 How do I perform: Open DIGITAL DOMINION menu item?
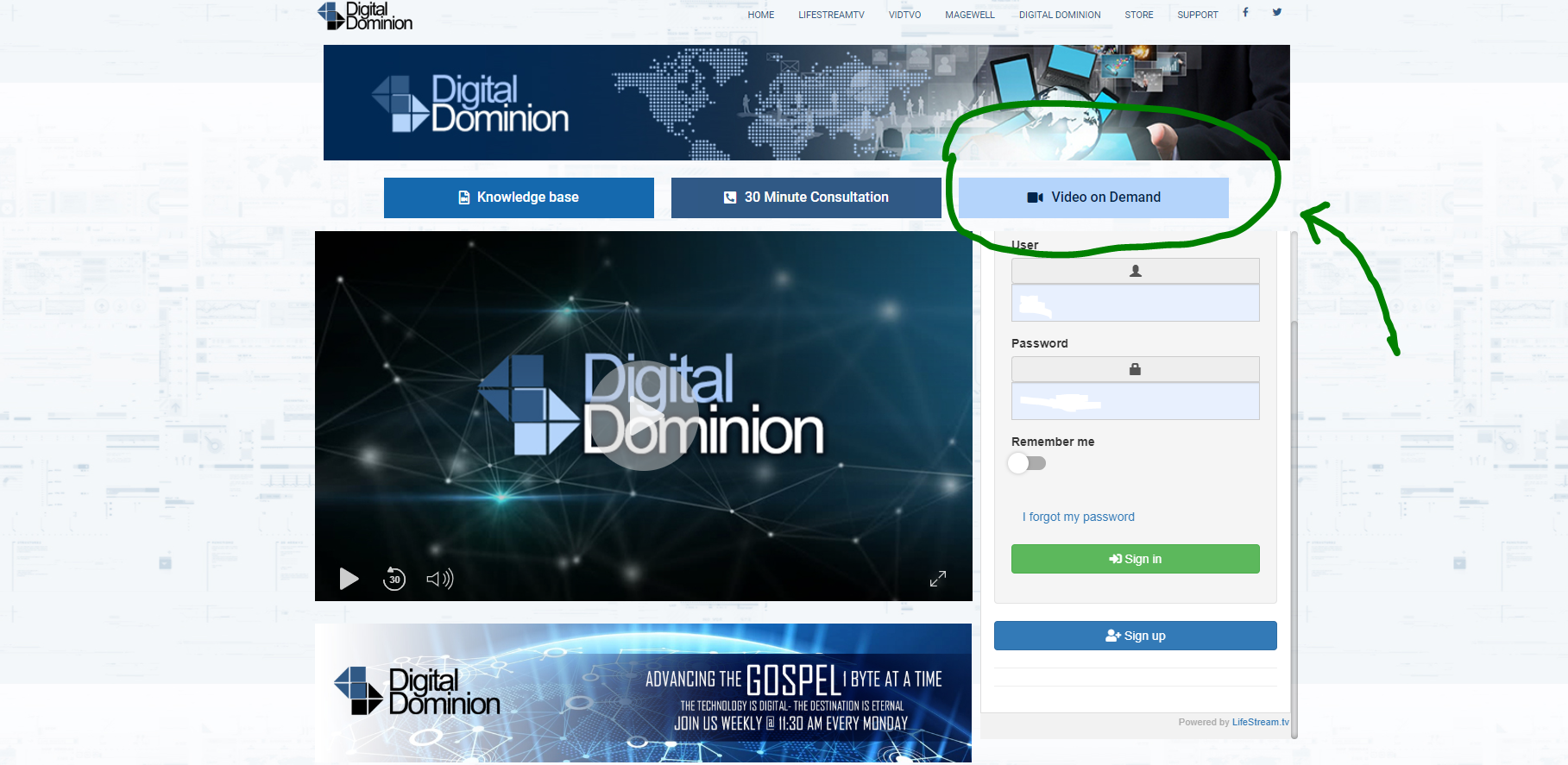(x=1060, y=15)
